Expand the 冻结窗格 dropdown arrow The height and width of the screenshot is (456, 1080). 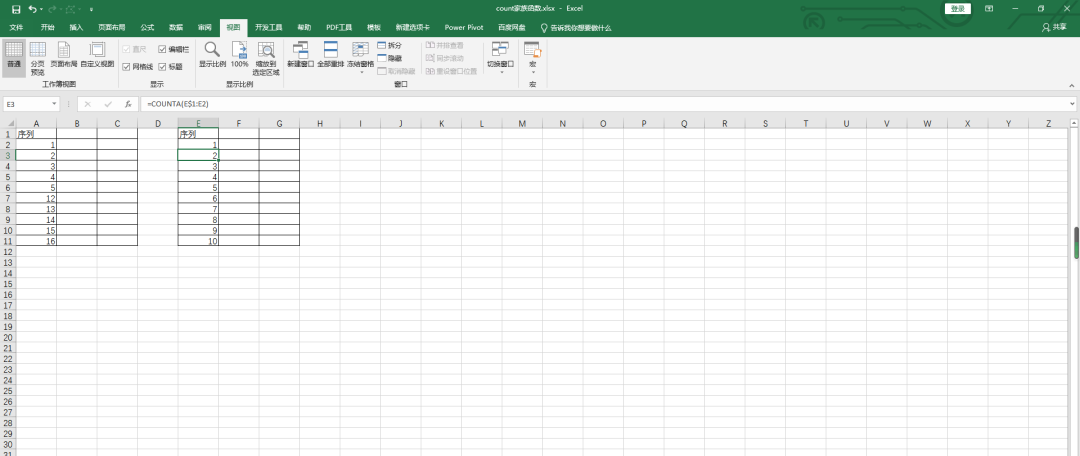[361, 72]
